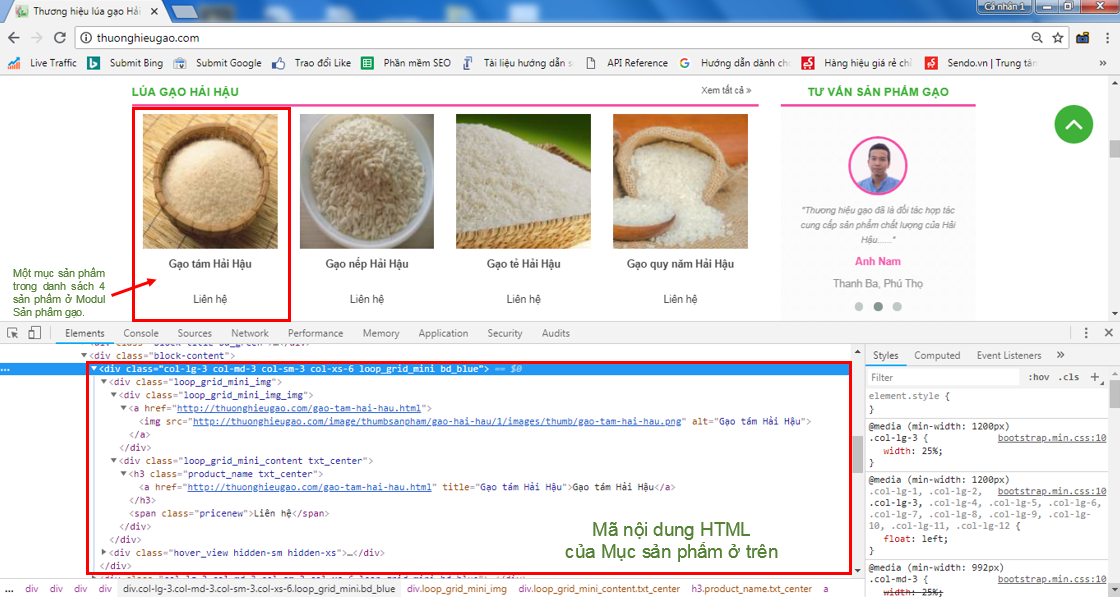Activate the DevTools inspect element picker
1120x597 pixels.
pyautogui.click(x=12, y=333)
